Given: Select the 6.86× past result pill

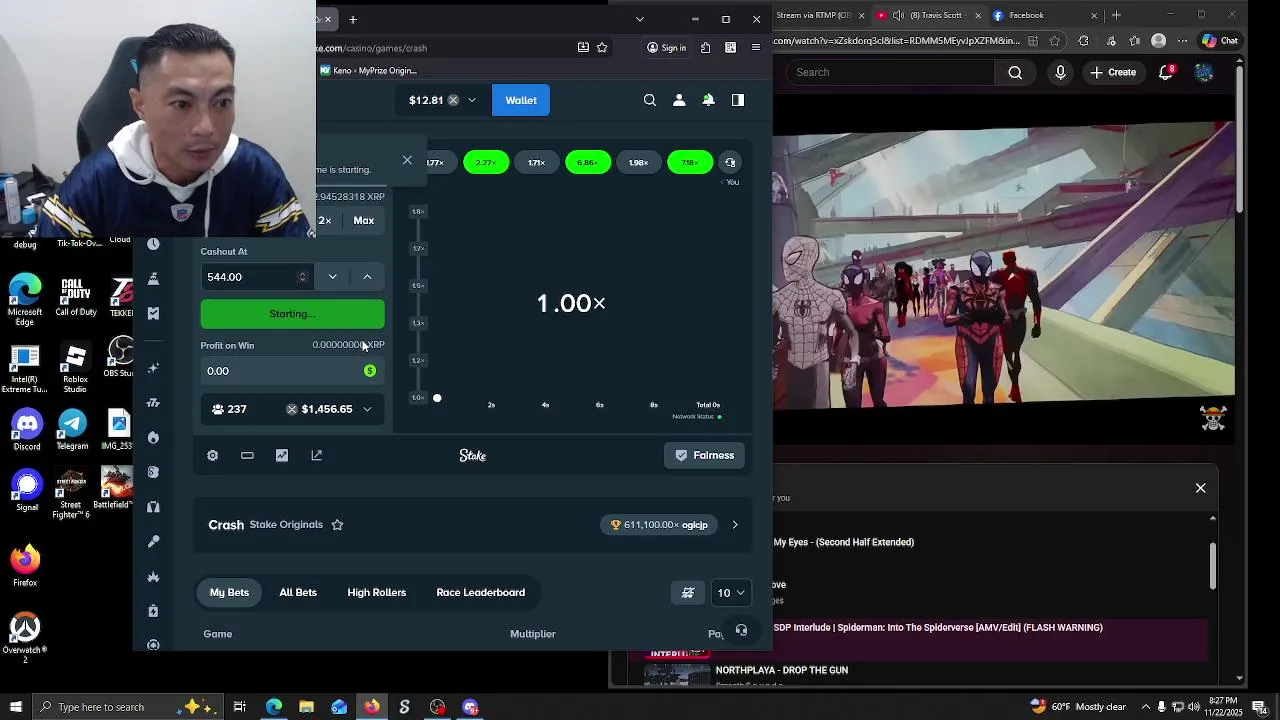Looking at the screenshot, I should 588,162.
